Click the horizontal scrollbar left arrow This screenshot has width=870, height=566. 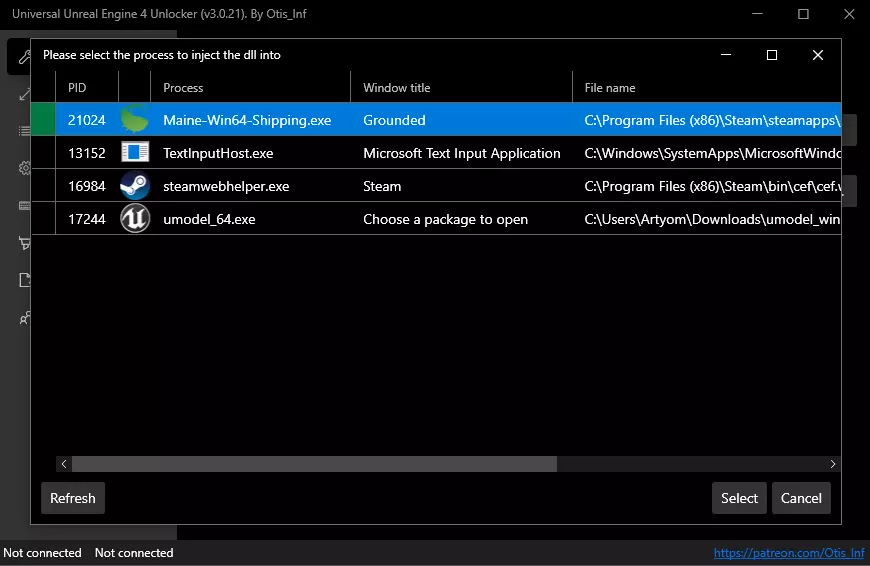pos(64,464)
